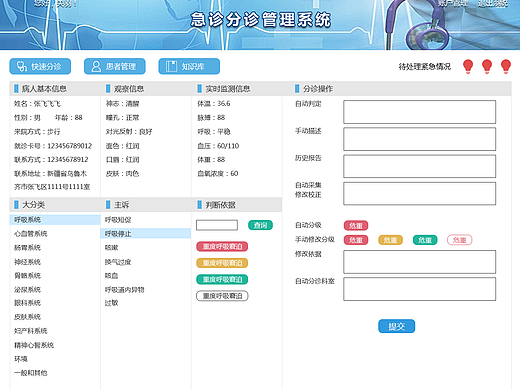520x390 pixels.
Task: Click the 体温 reading 36.6
Action: [x=224, y=104]
